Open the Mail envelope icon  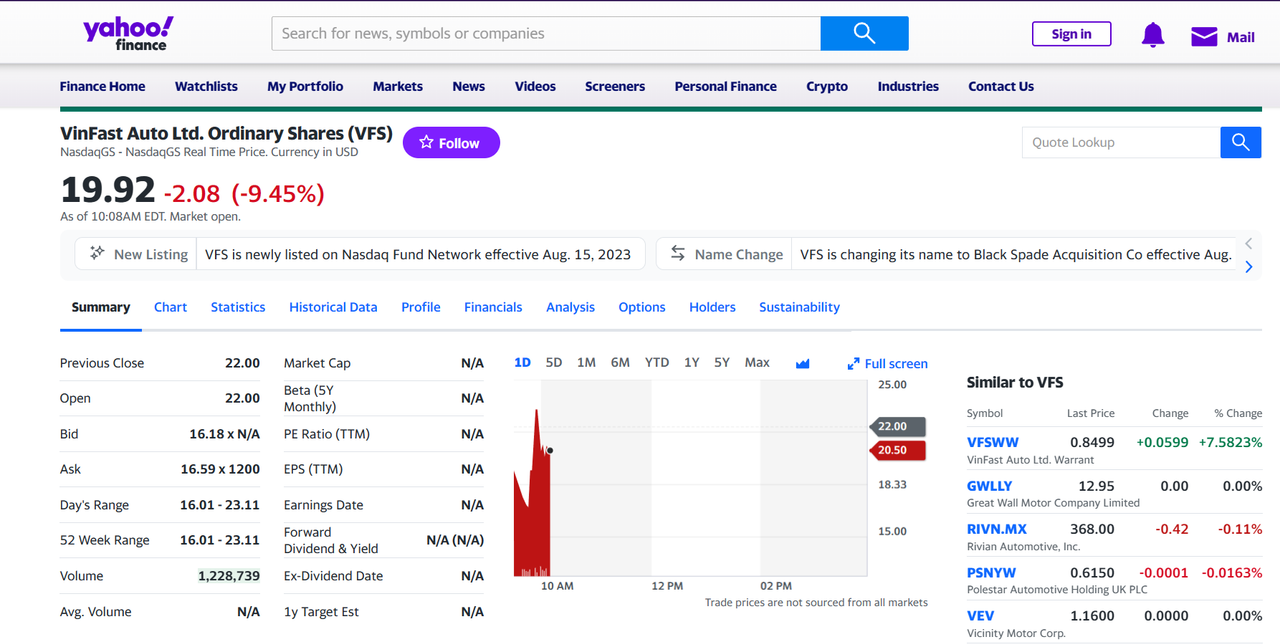coord(1204,37)
